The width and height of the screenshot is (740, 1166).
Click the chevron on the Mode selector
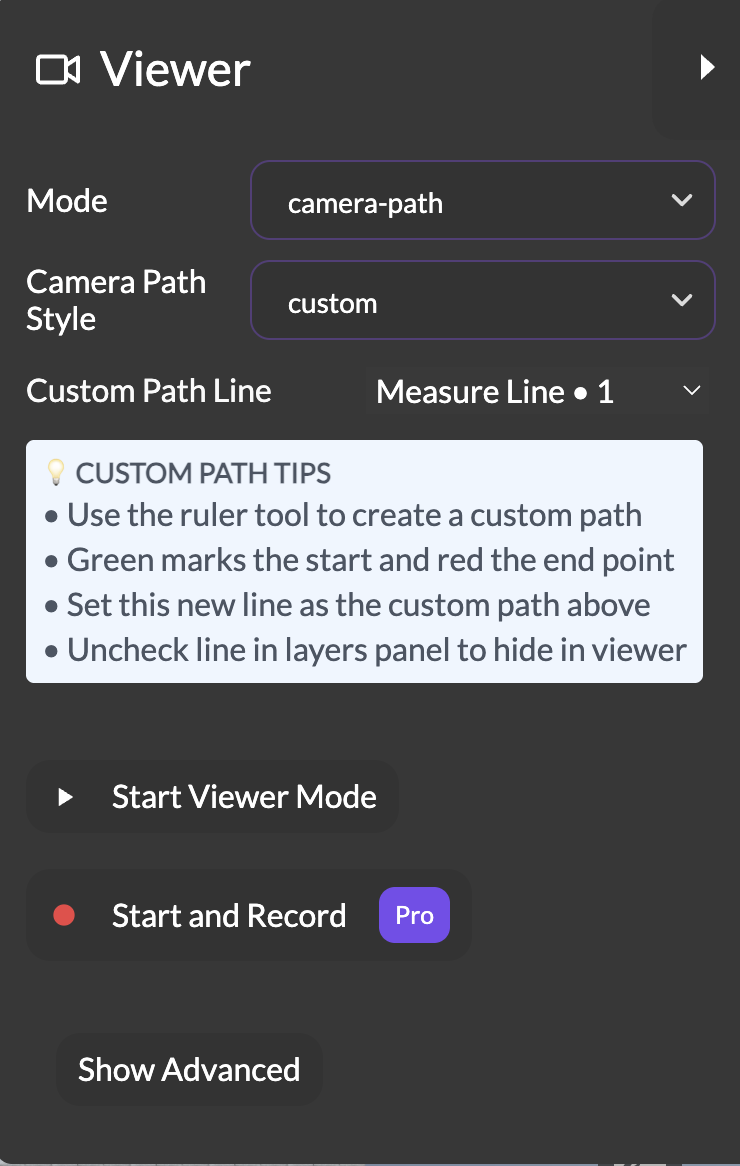682,200
